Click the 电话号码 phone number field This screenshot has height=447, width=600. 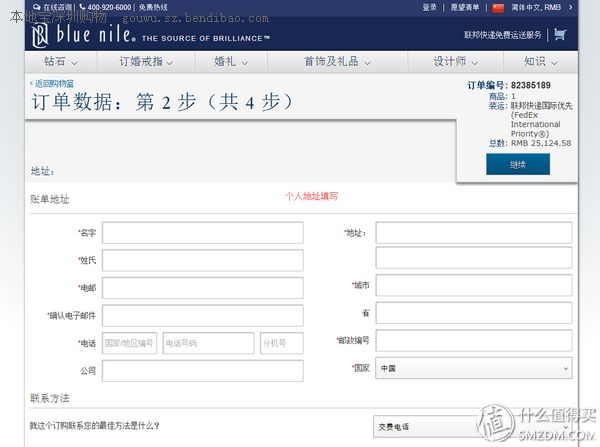(x=209, y=343)
